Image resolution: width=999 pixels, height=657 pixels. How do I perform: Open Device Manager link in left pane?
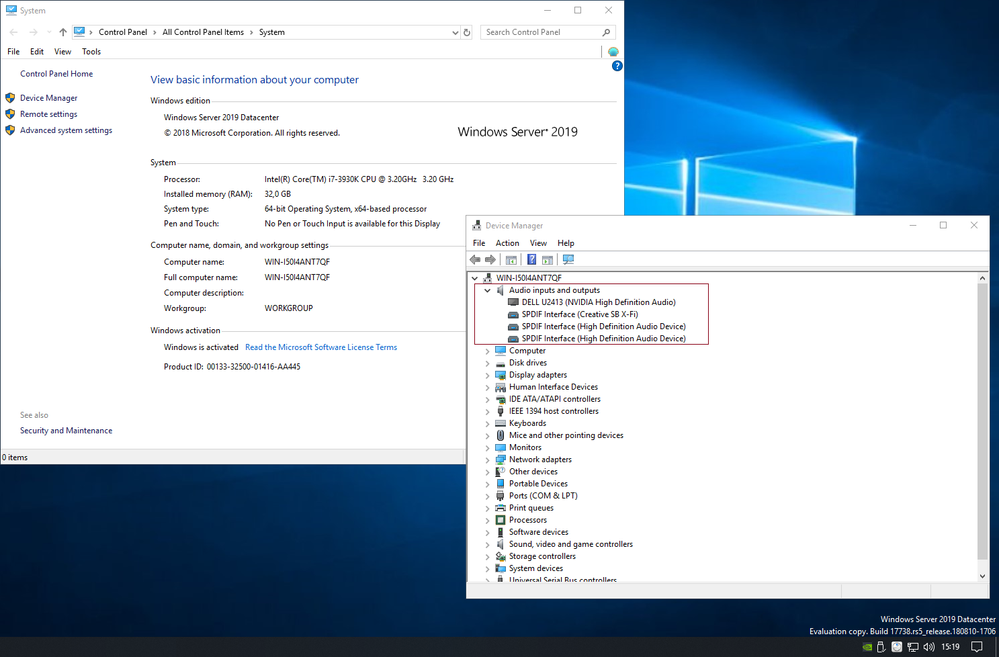(48, 98)
